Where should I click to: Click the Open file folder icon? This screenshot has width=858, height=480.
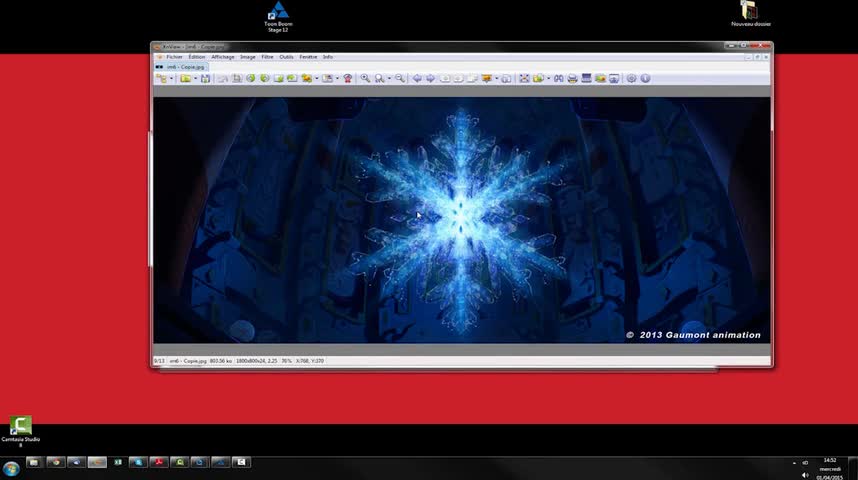pyautogui.click(x=185, y=79)
